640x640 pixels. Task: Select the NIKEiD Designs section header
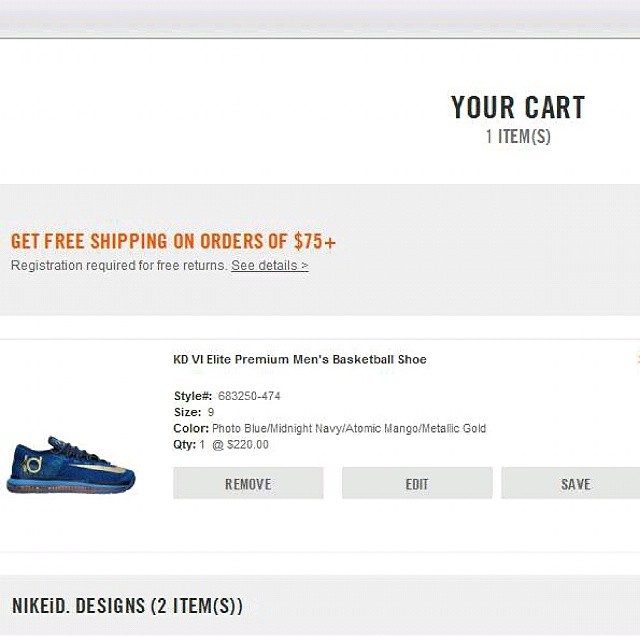coord(127,606)
